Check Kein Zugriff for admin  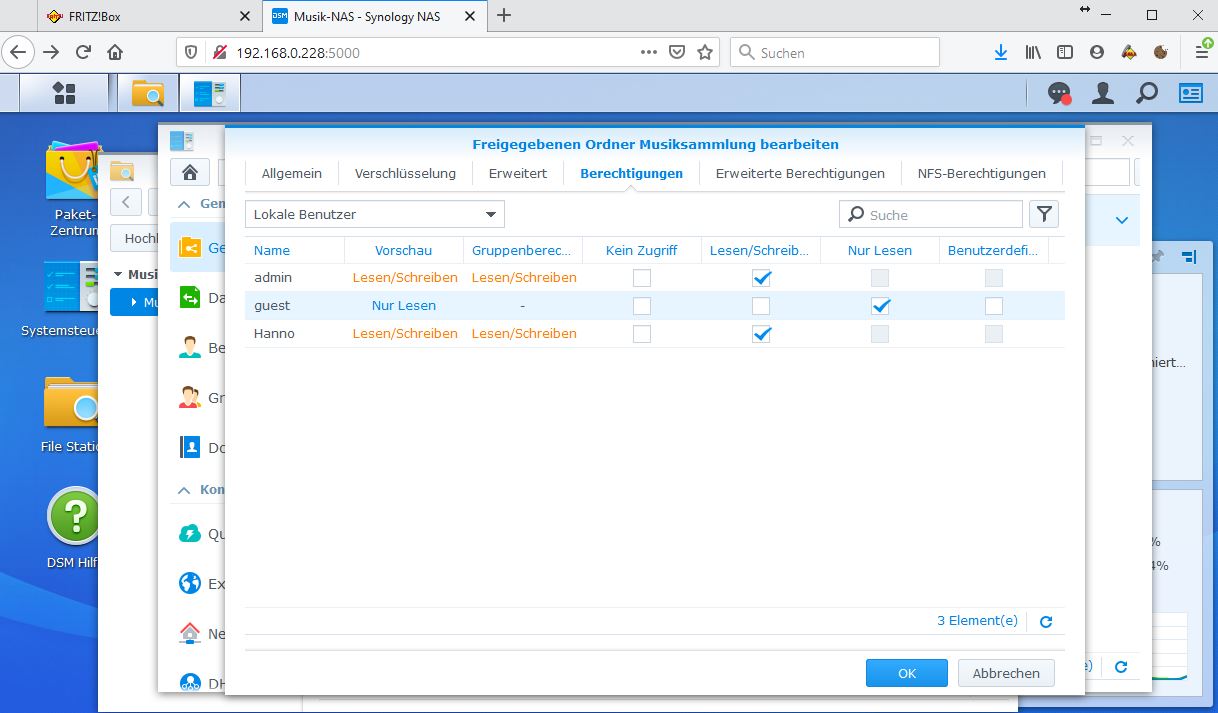click(x=642, y=278)
